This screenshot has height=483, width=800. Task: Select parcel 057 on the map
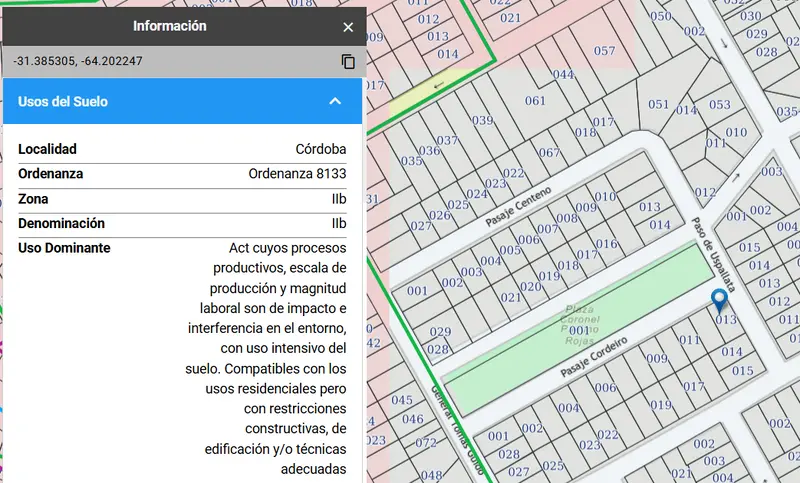tap(604, 50)
